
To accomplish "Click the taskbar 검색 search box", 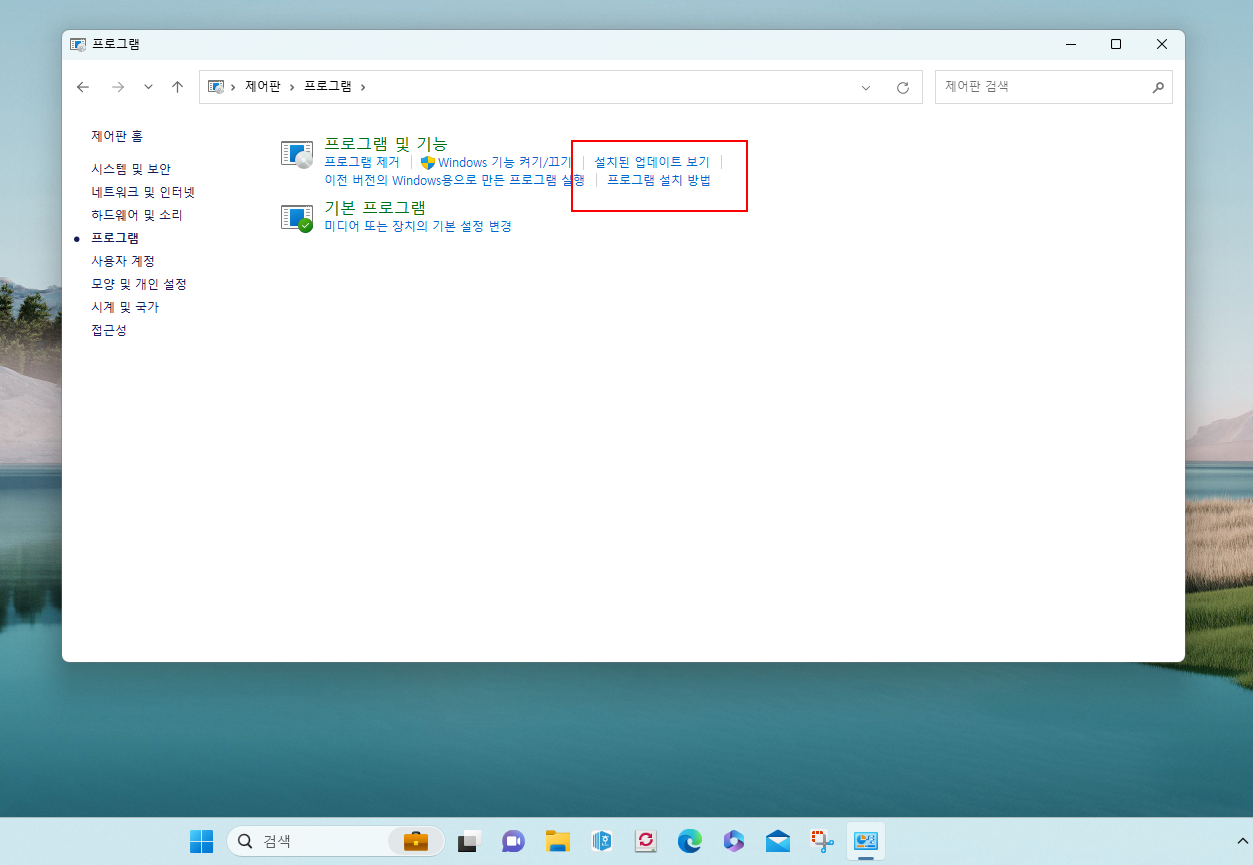I will coord(335,841).
